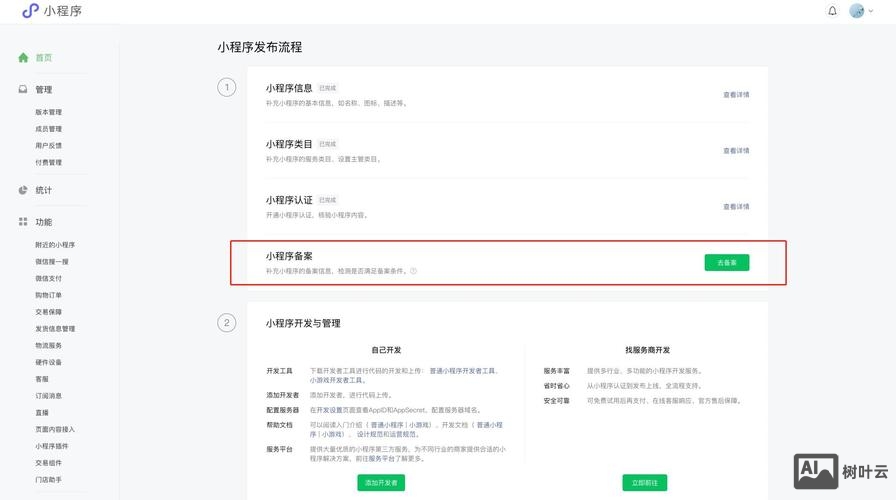
Task: Open 页面内容接入 in the sidebar
Action: click(55, 429)
